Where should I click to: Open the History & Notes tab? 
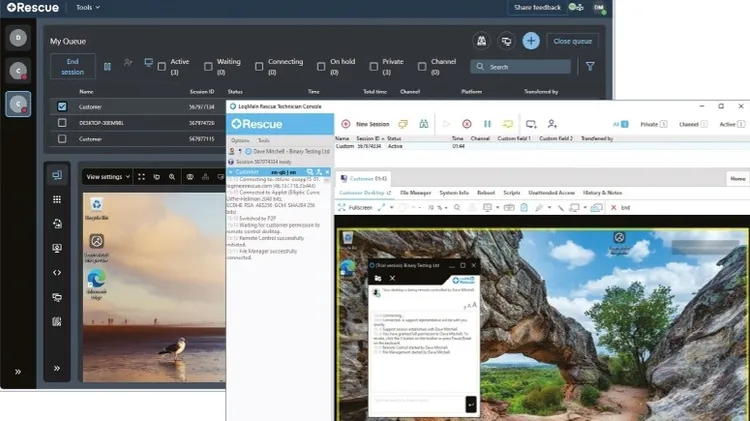click(602, 192)
